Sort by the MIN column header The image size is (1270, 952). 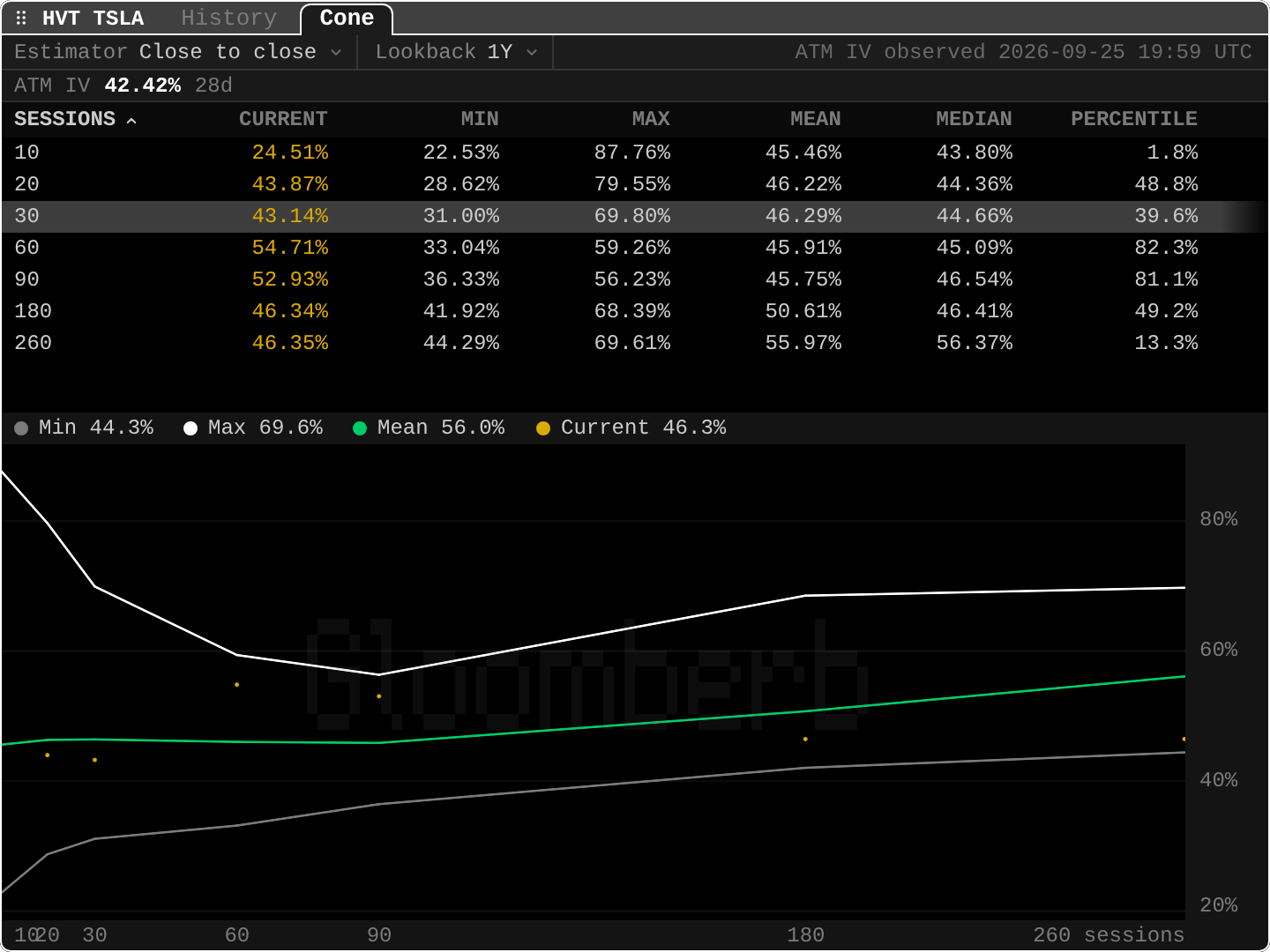point(480,119)
